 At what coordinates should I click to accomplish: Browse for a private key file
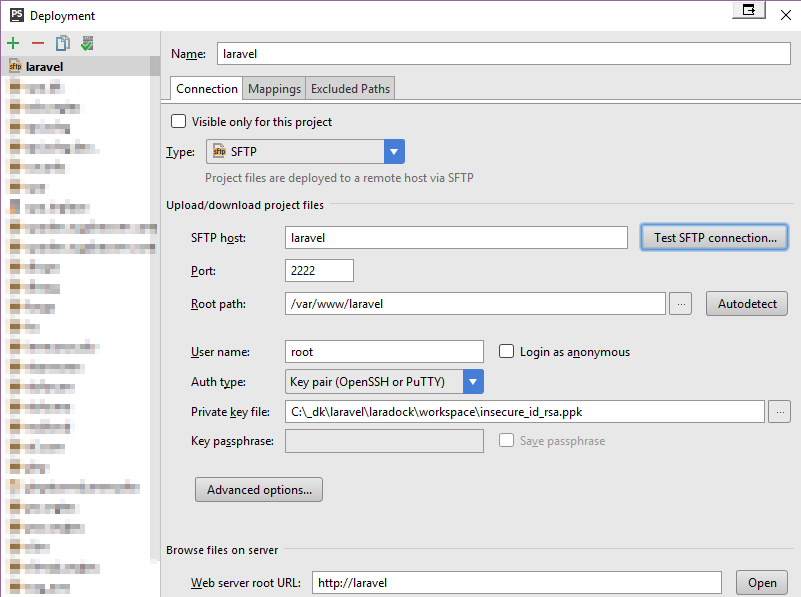click(780, 411)
